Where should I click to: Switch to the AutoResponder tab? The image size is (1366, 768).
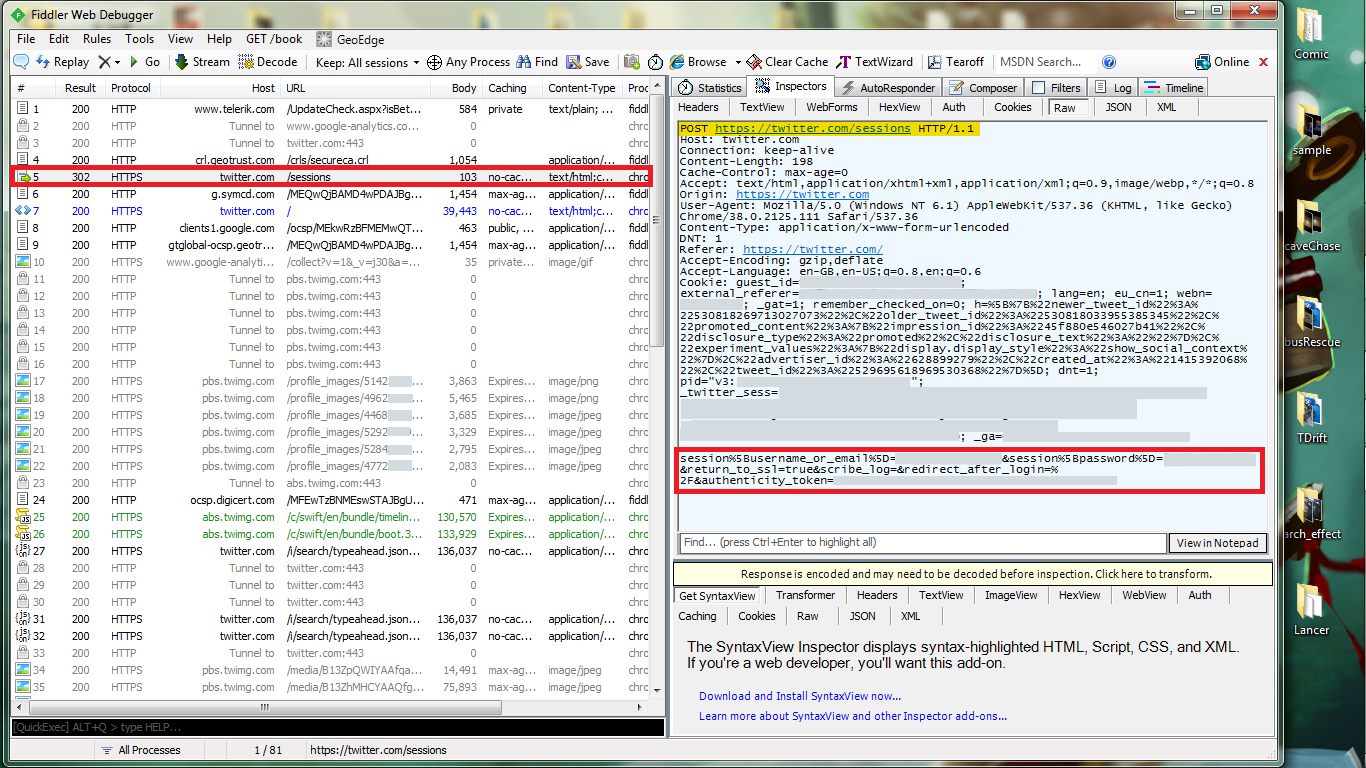(x=886, y=88)
